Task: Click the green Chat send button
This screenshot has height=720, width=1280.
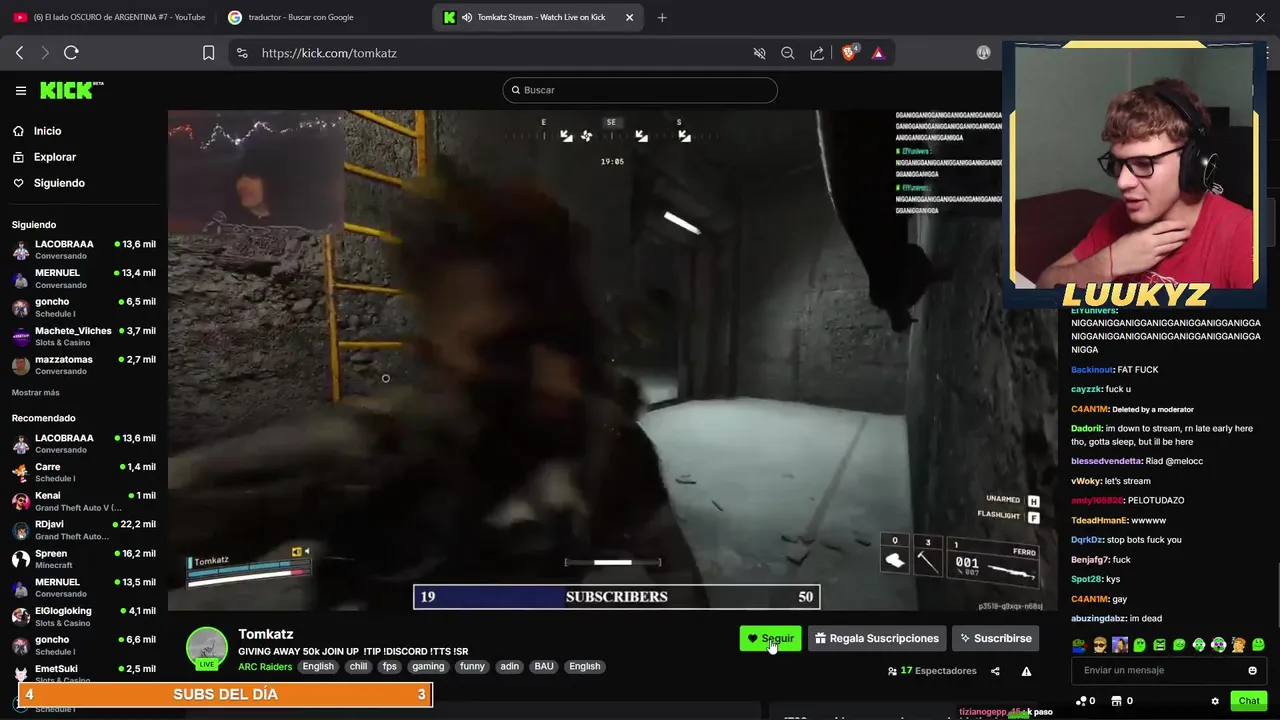Action: click(x=1248, y=701)
